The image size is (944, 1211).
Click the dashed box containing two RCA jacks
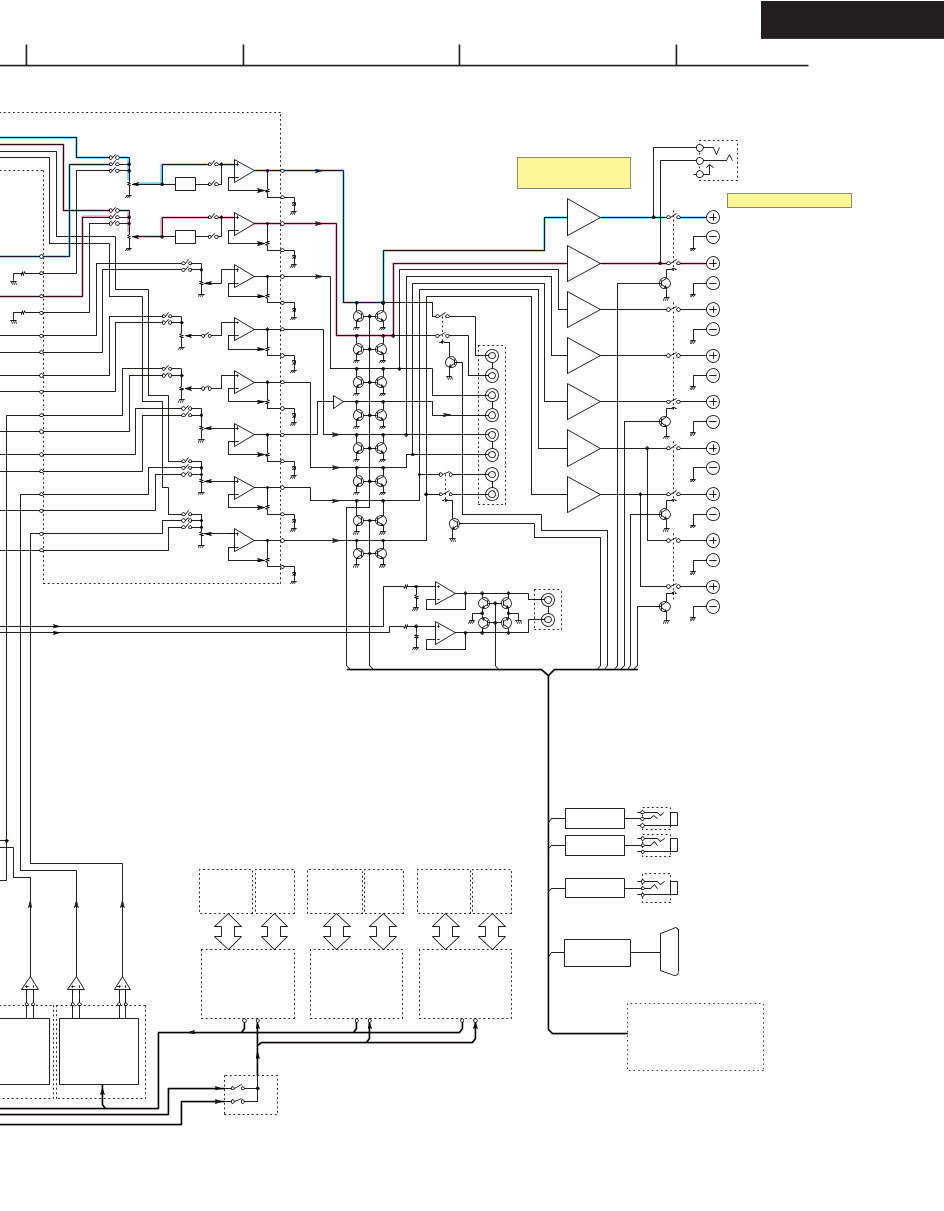tap(548, 609)
